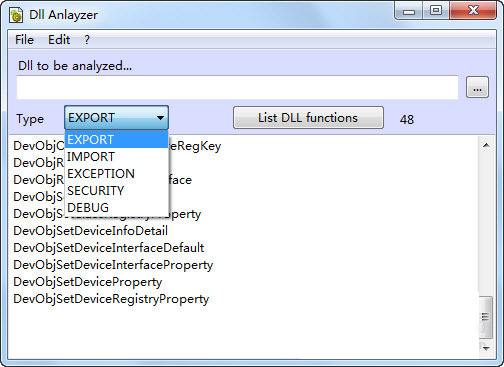This screenshot has height=367, width=504.
Task: Click the vertical scrollbar thumb
Action: pyautogui.click(x=486, y=317)
